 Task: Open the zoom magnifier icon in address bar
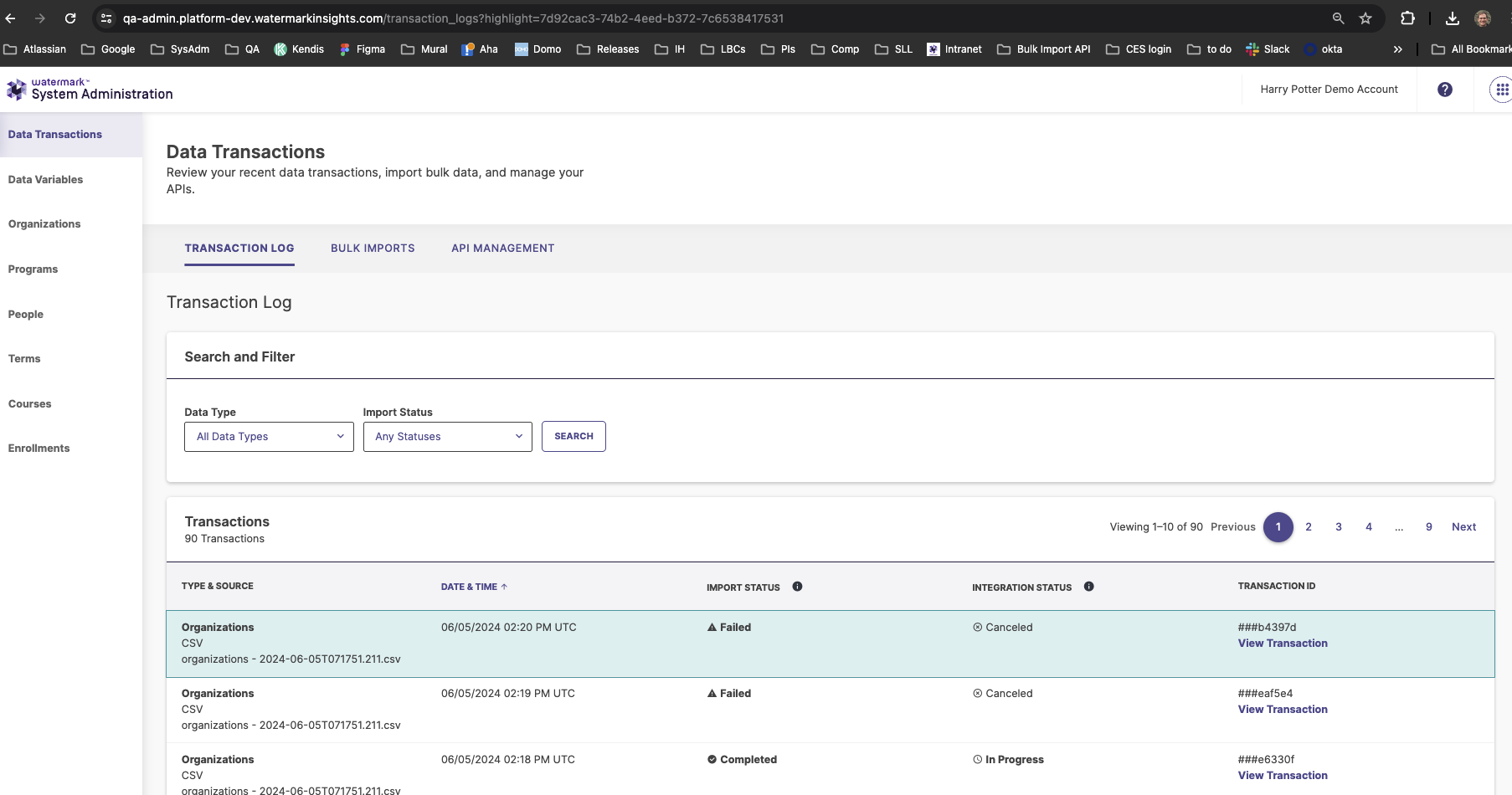click(1338, 18)
